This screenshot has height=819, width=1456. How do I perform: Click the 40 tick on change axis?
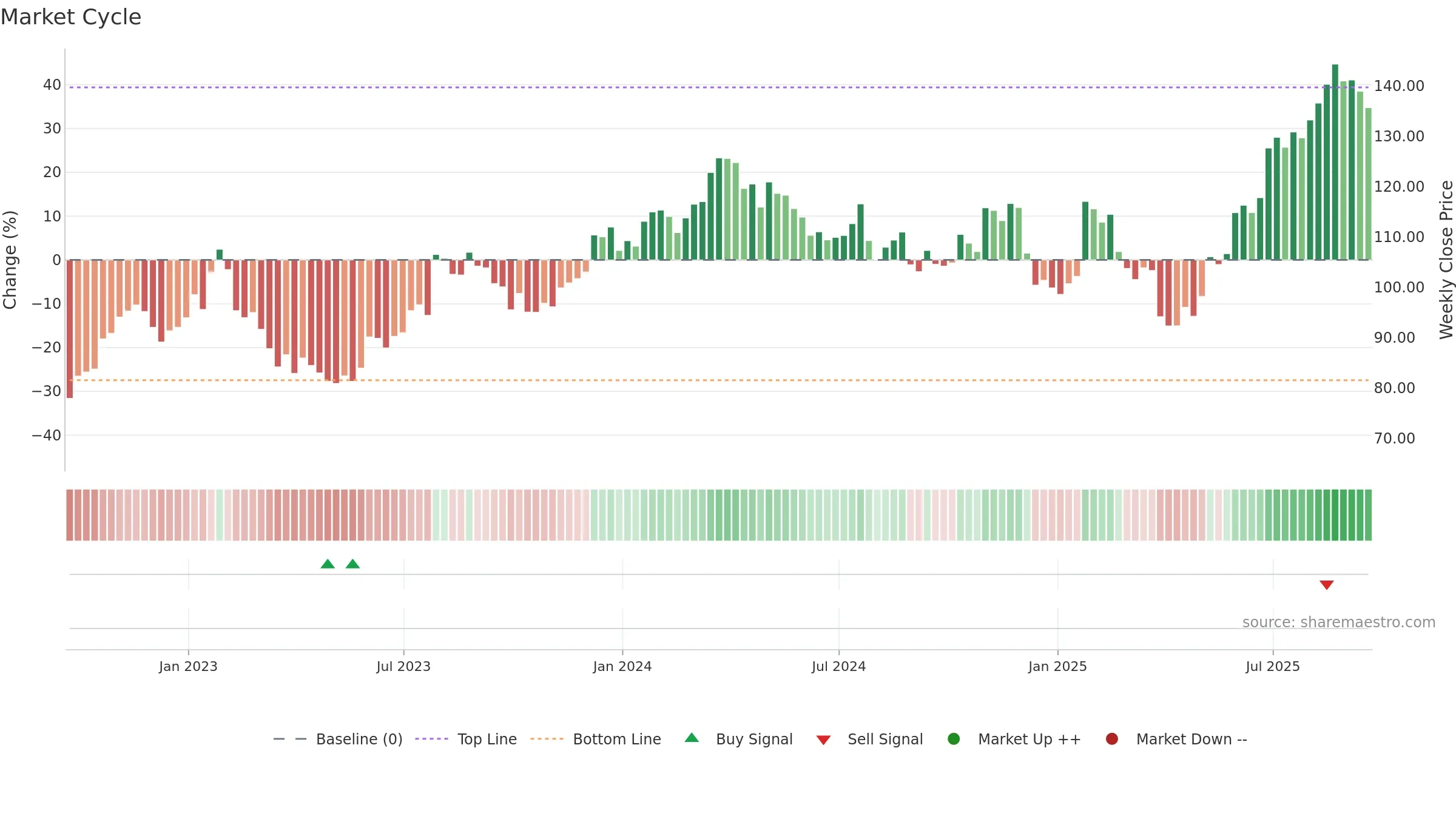point(52,85)
